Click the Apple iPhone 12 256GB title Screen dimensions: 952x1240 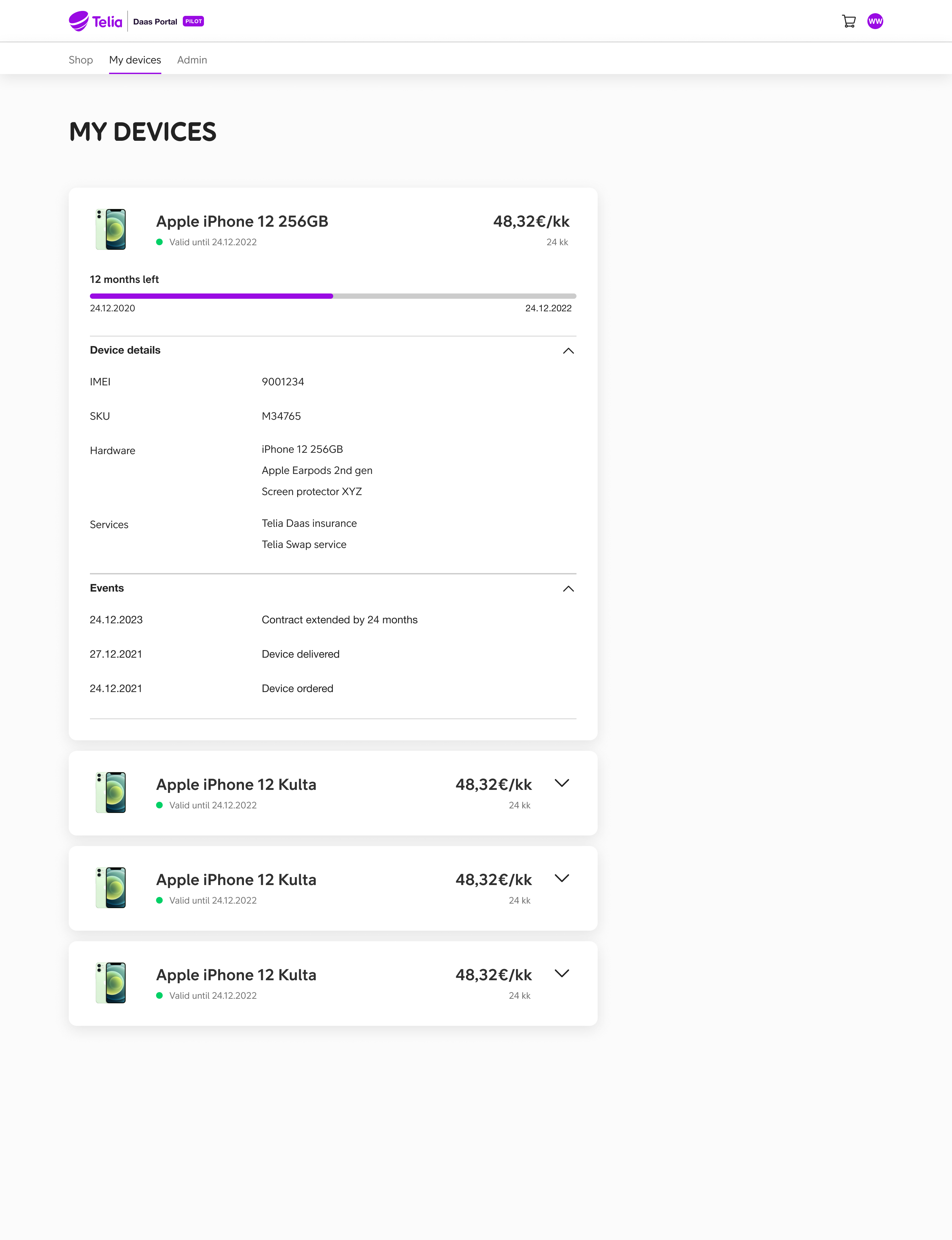242,221
